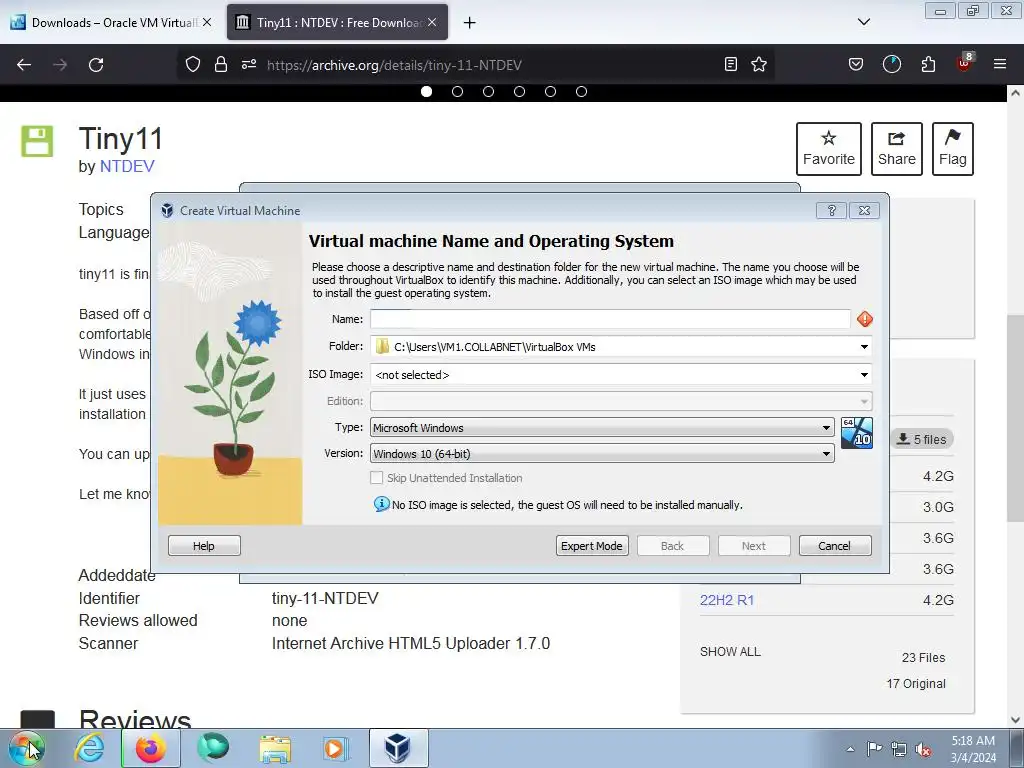Expand the ISO Image dropdown
Viewport: 1024px width, 768px height.
coord(864,375)
